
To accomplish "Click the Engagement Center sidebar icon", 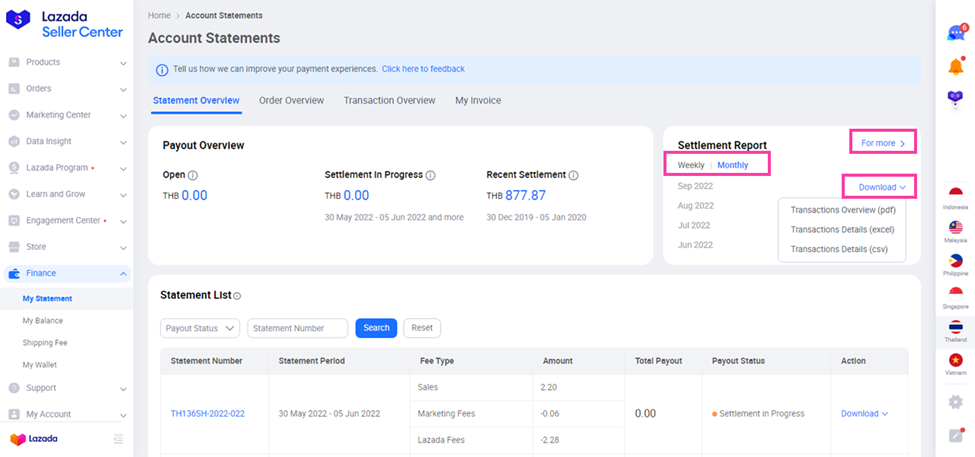I will point(14,220).
